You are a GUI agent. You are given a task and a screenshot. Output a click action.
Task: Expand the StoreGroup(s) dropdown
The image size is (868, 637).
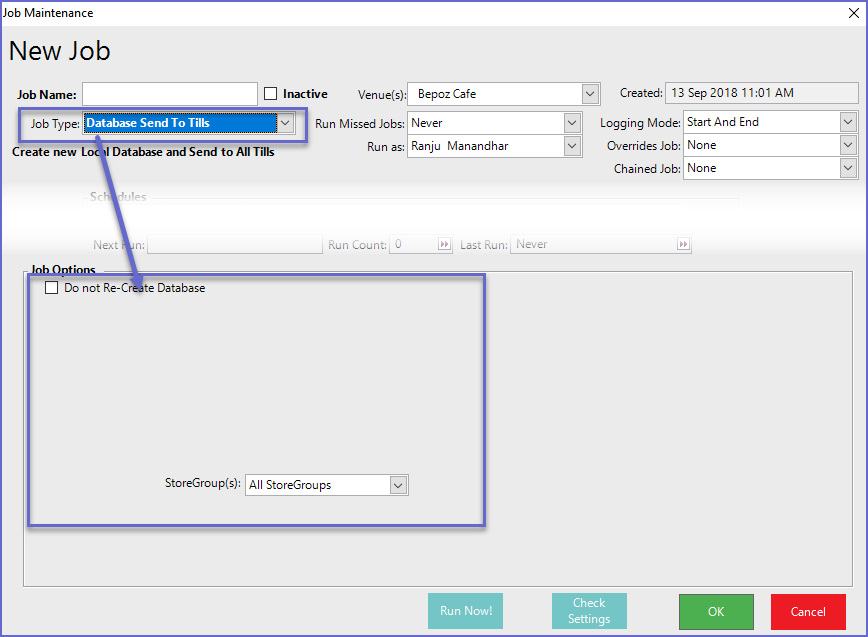[x=398, y=485]
